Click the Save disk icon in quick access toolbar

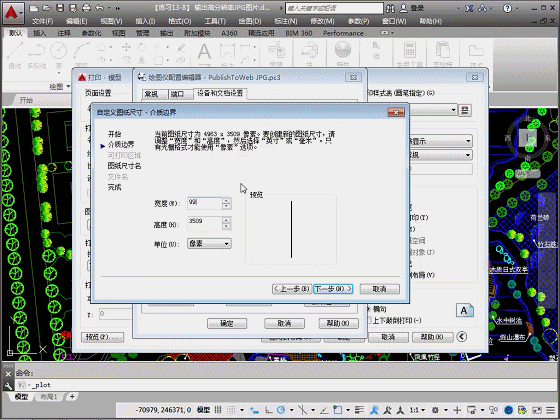60,8
